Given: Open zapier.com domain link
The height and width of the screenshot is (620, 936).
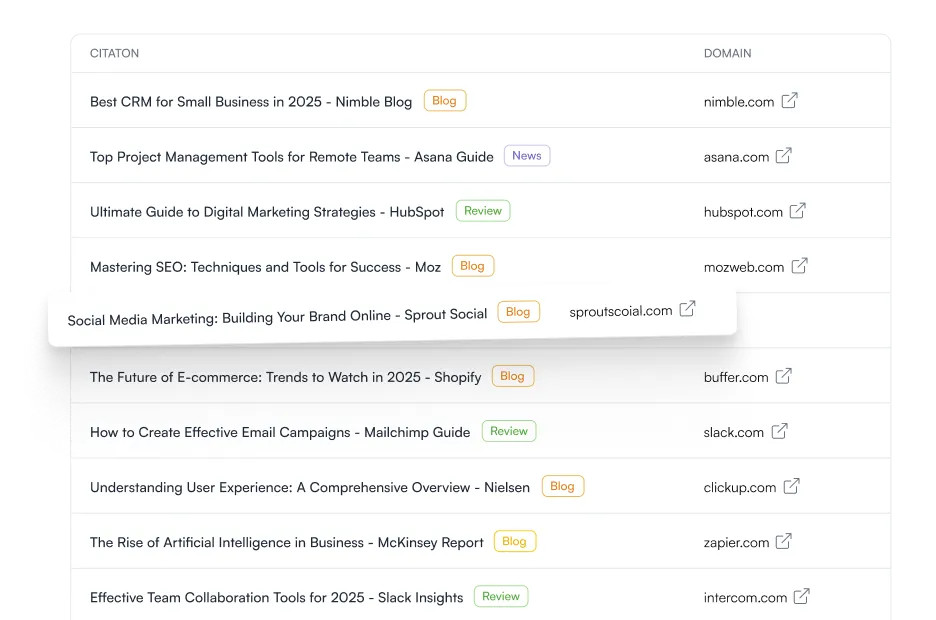Looking at the screenshot, I should point(736,543).
